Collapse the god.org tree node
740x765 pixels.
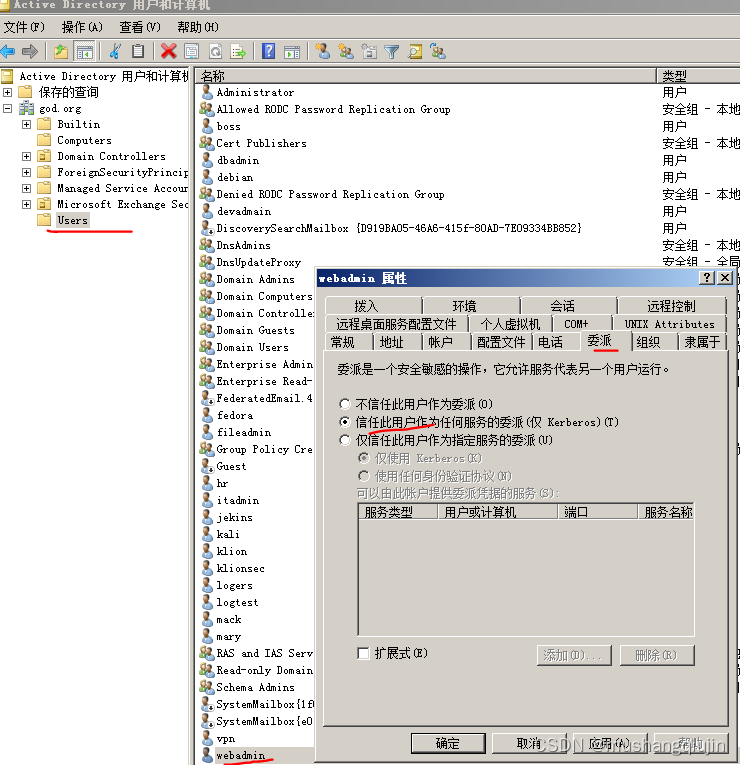click(x=7, y=108)
